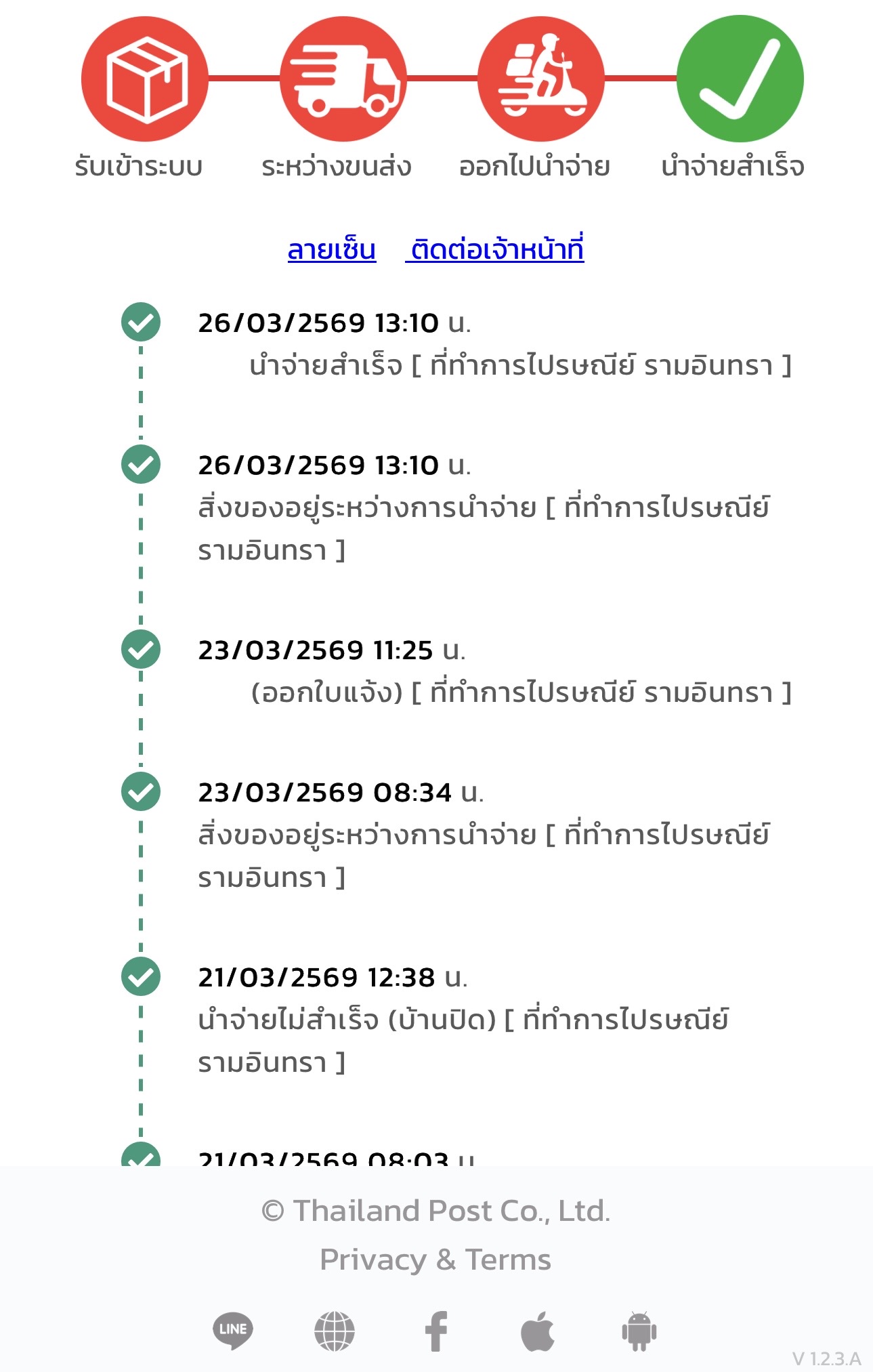Click timeline check marker for 23/03/2569 11:25

[141, 649]
